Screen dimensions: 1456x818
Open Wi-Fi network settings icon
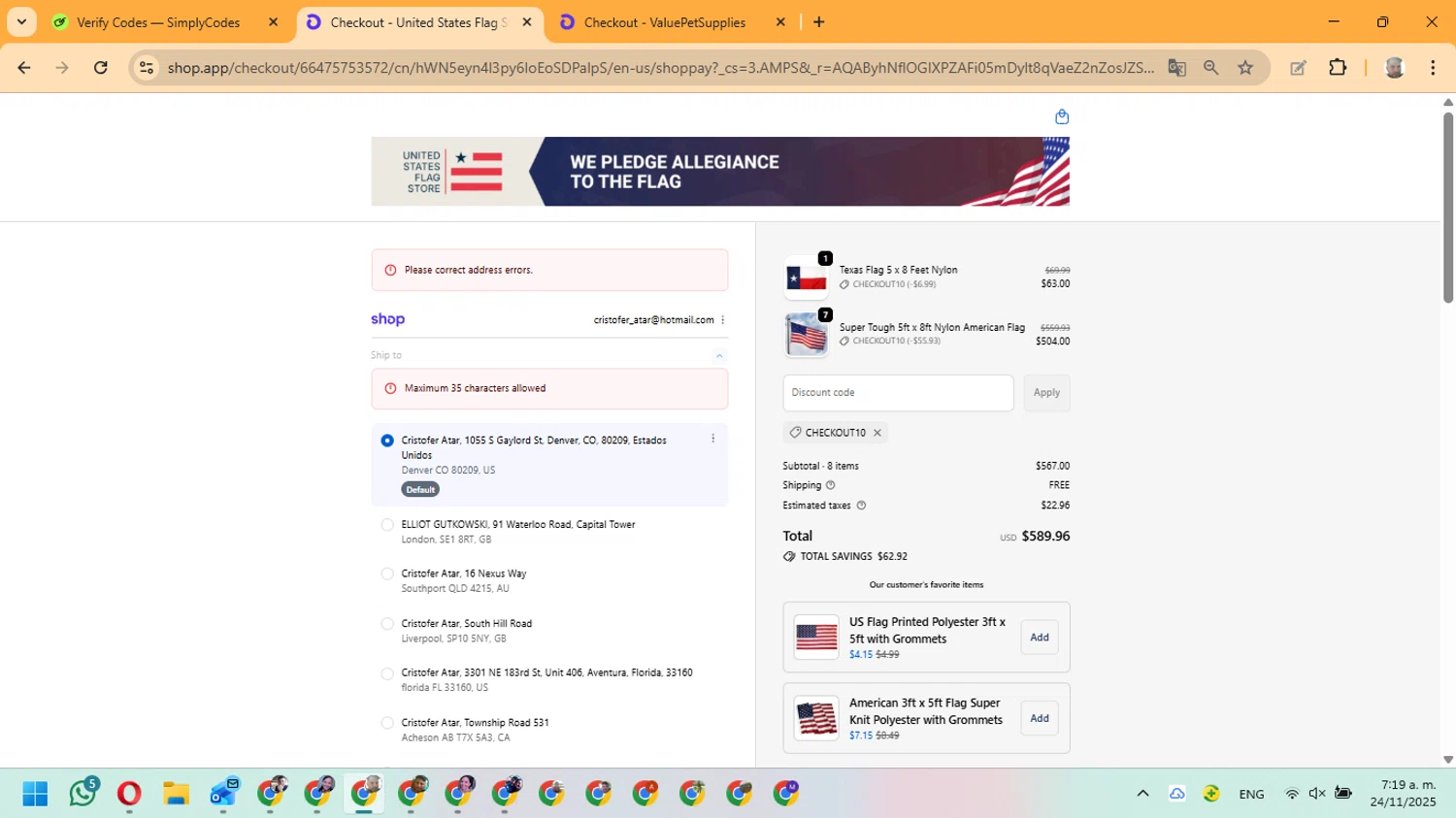[x=1292, y=794]
